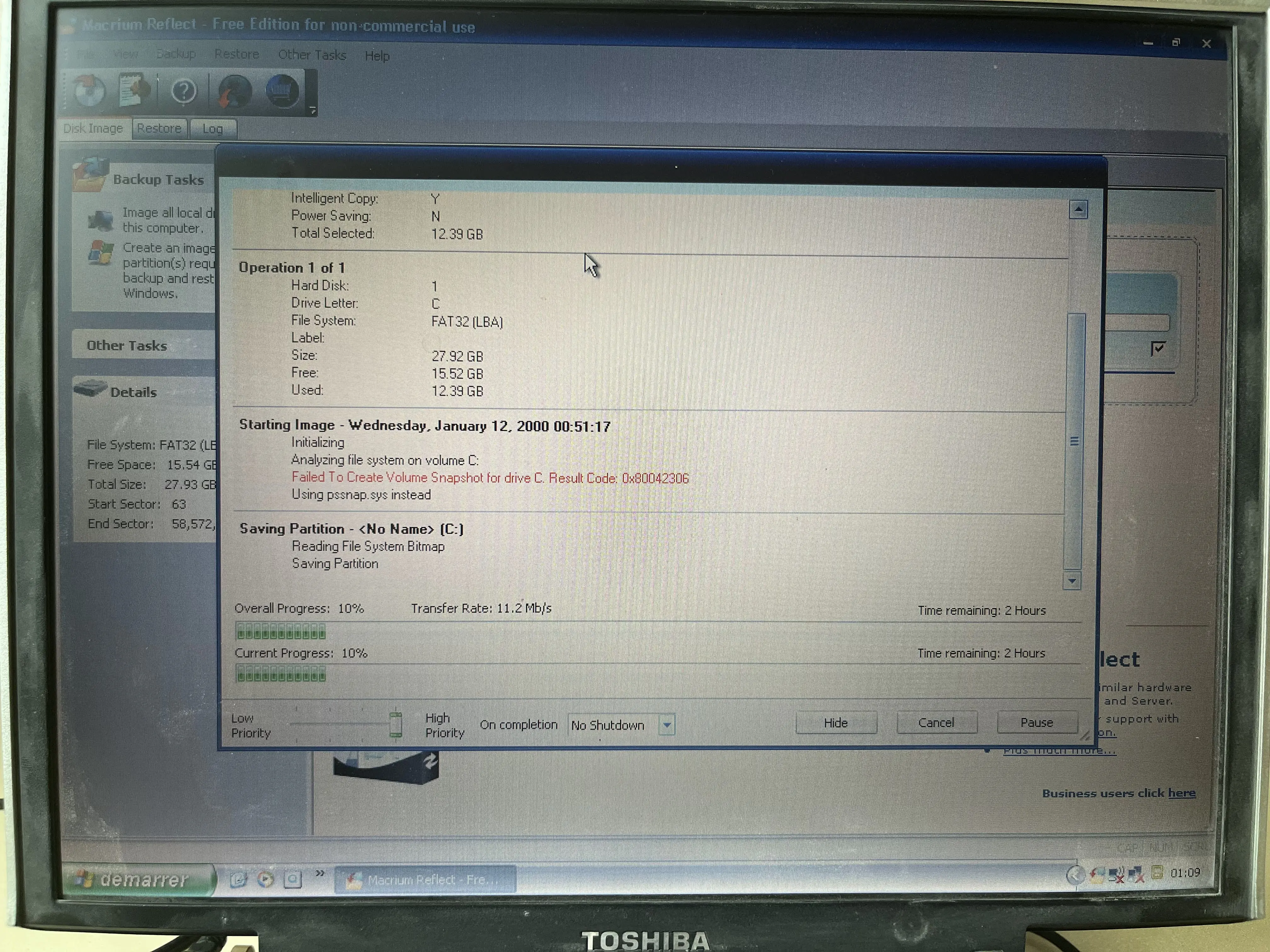The height and width of the screenshot is (952, 1270).
Task: Restore down the Macrium Reflect window
Action: [1176, 42]
